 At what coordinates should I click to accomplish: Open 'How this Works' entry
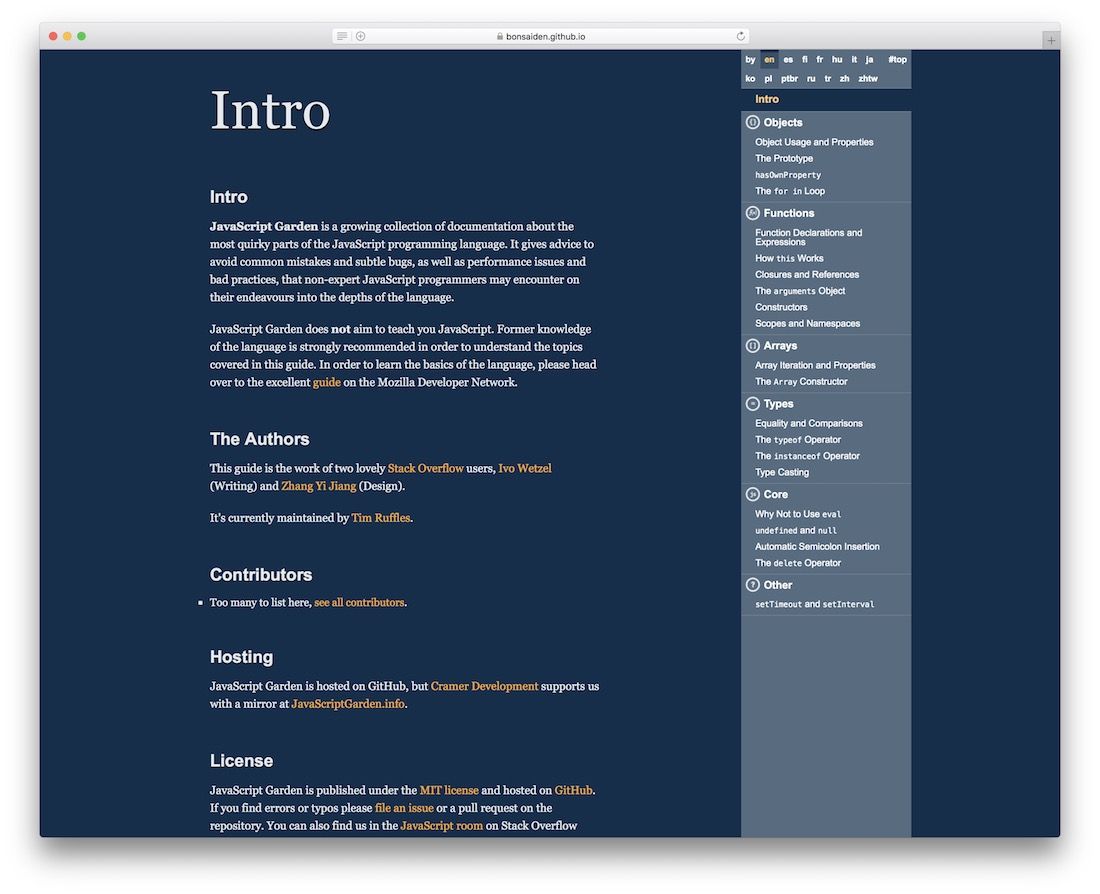(789, 258)
